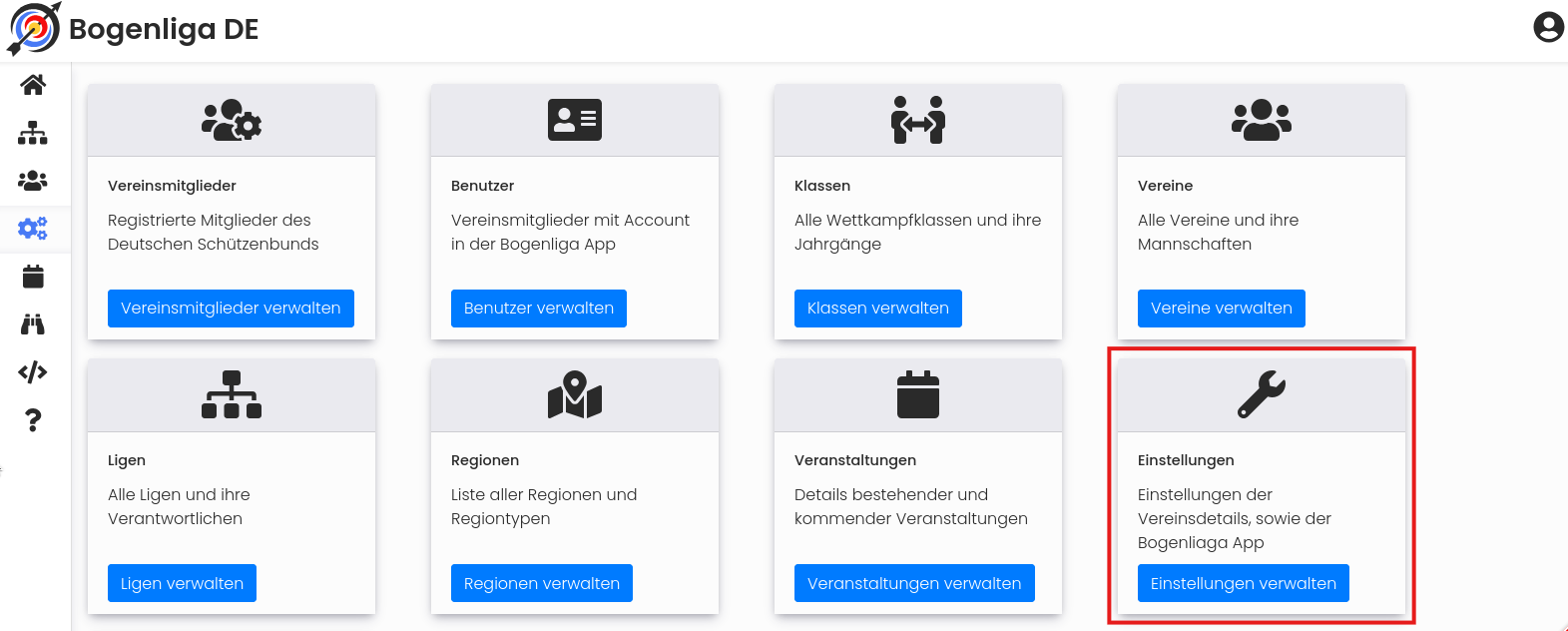Open the calendar icon in sidebar
1568x631 pixels.
pyautogui.click(x=33, y=277)
